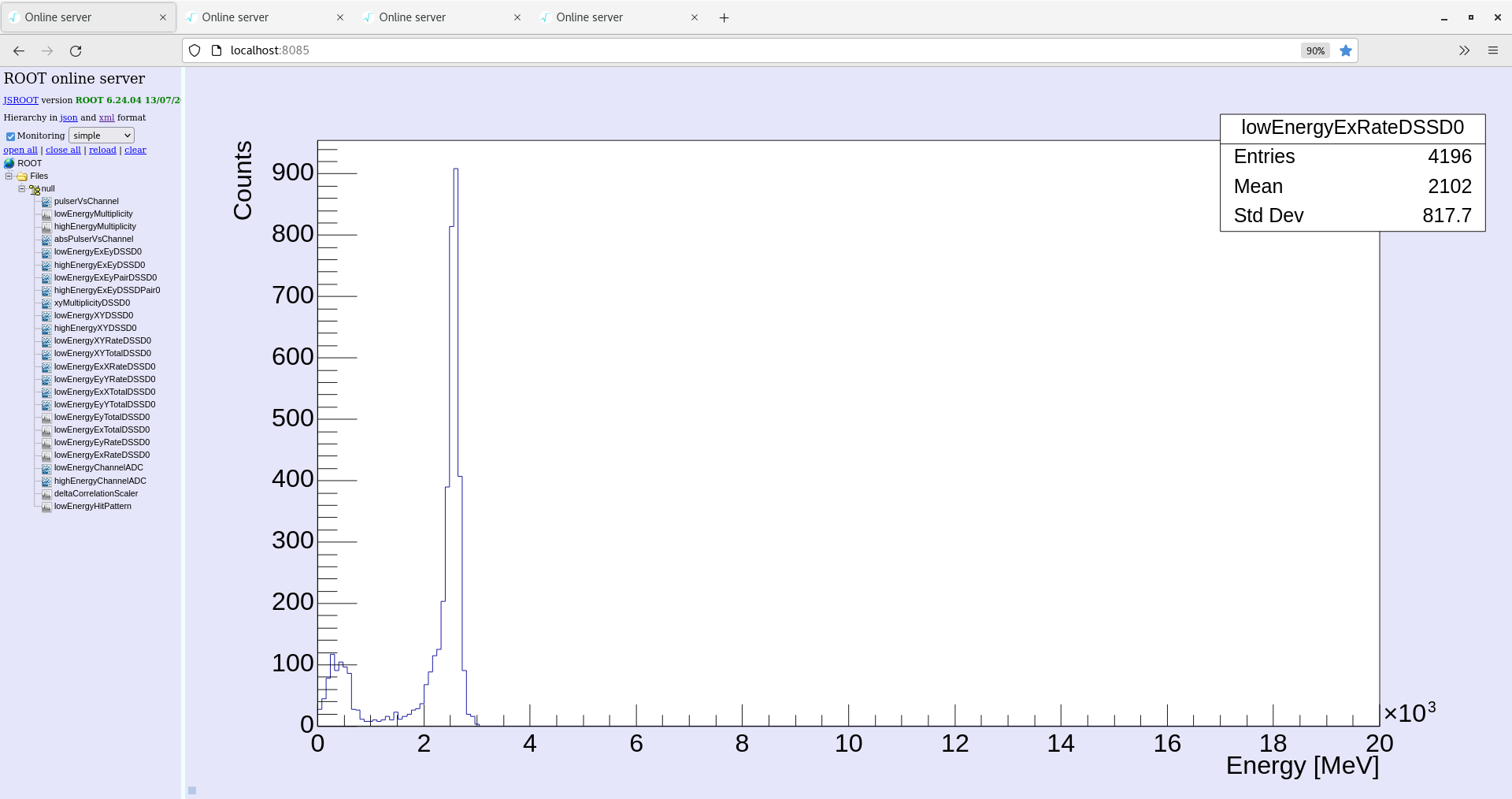
Task: Click the lowEnergyMultiplicity histogram icon
Action: tap(46, 214)
